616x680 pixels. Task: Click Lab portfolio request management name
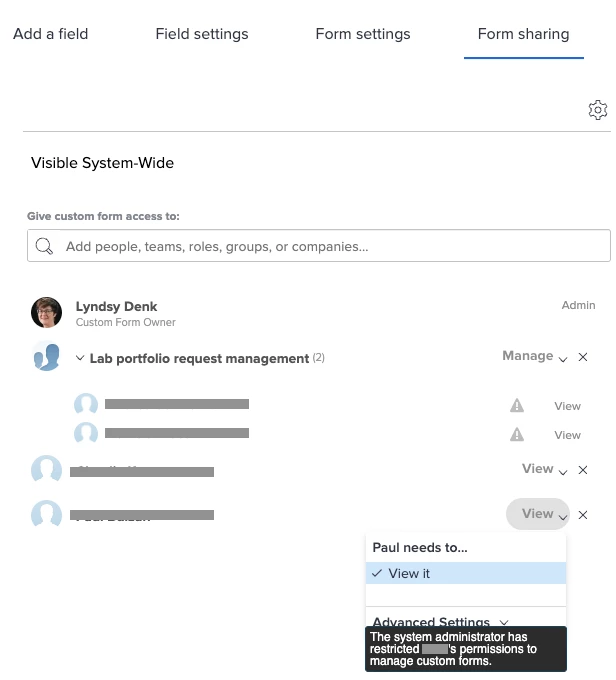(x=199, y=359)
